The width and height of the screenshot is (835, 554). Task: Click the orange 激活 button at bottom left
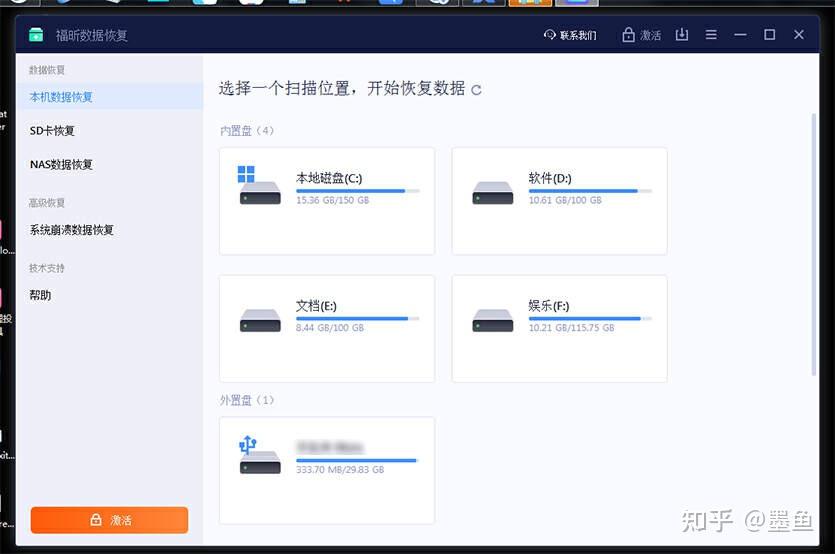109,520
